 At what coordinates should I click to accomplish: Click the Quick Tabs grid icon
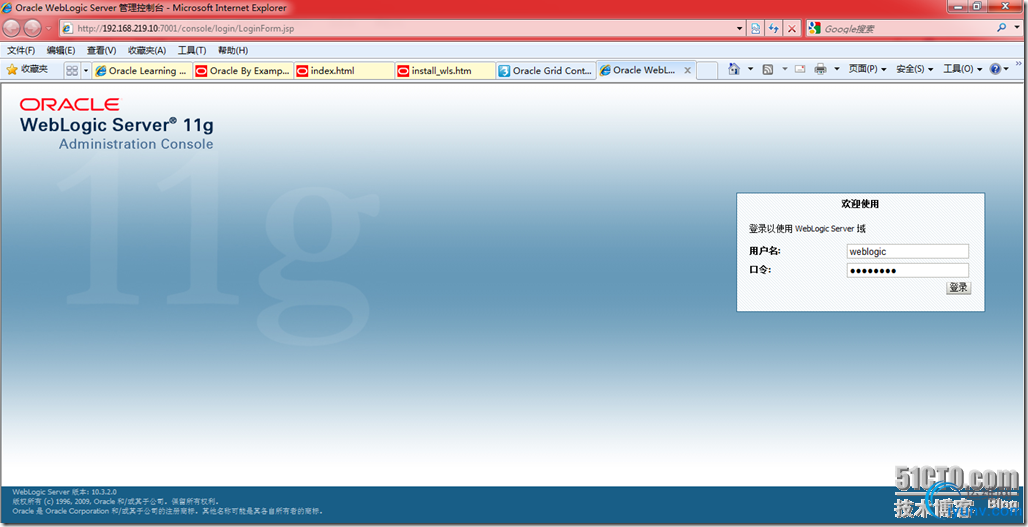tap(72, 71)
